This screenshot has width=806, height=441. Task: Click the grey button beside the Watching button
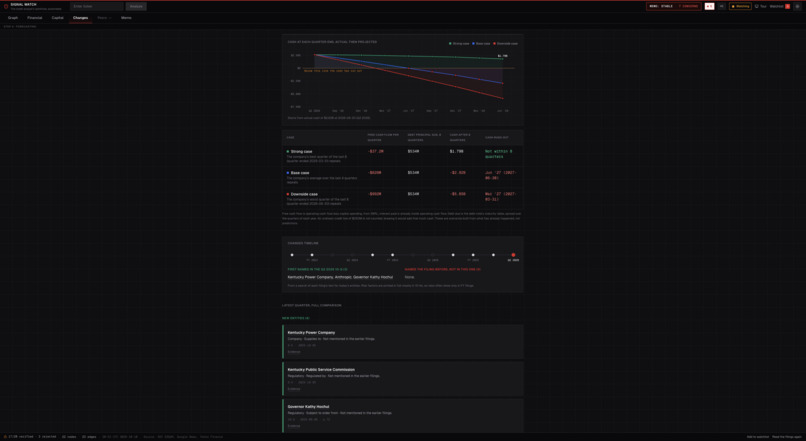point(721,6)
